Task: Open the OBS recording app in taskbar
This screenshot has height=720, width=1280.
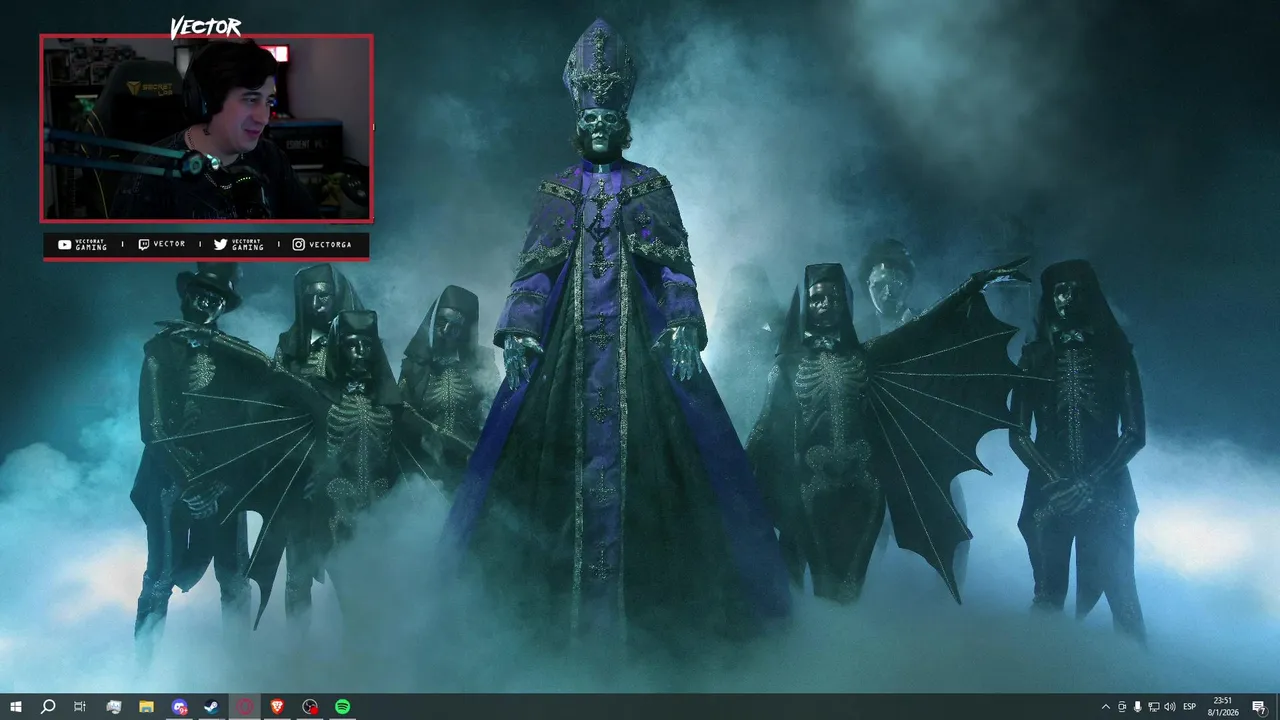Action: [x=310, y=707]
